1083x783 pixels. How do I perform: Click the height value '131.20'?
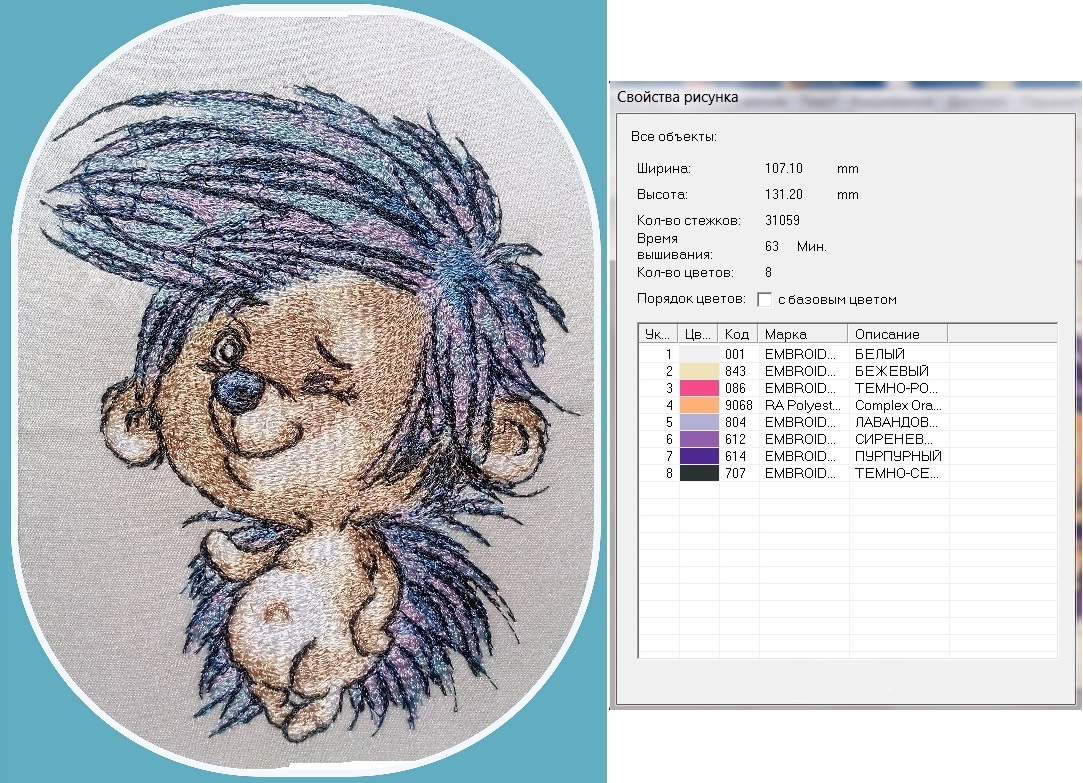tap(783, 195)
